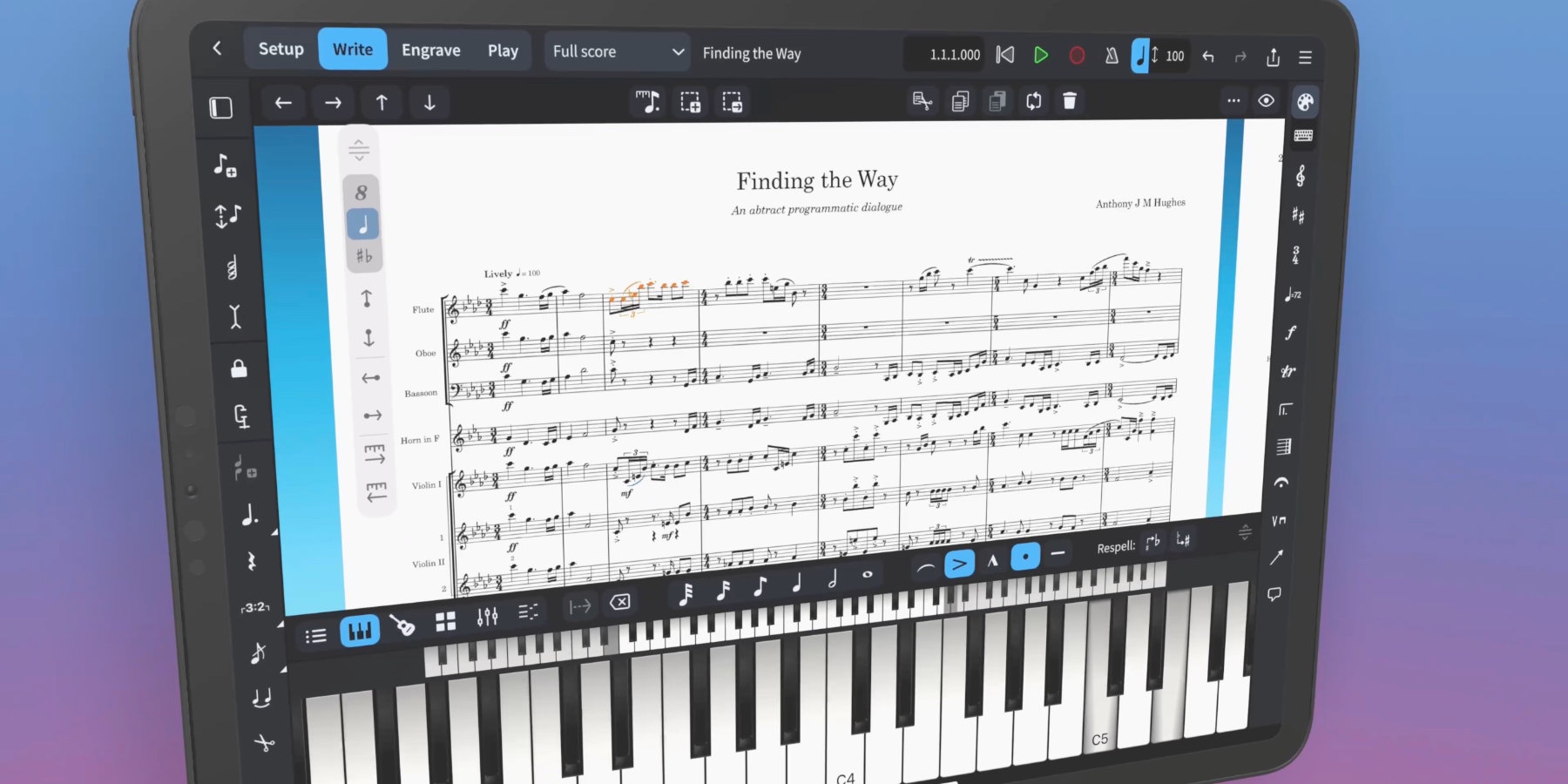
Task: Open the mixer sliders icon
Action: click(x=487, y=617)
